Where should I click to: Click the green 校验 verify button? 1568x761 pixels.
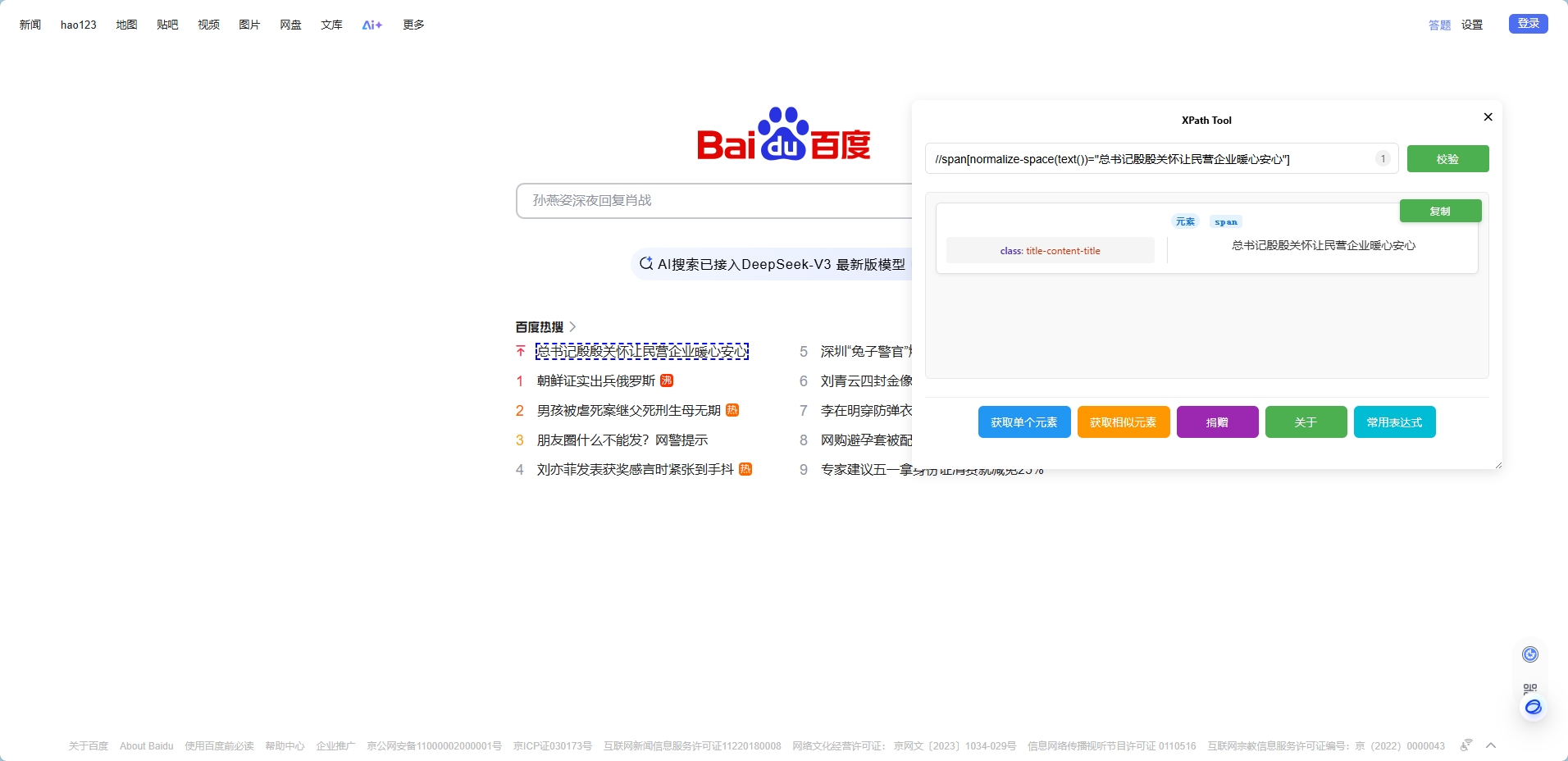click(x=1447, y=159)
